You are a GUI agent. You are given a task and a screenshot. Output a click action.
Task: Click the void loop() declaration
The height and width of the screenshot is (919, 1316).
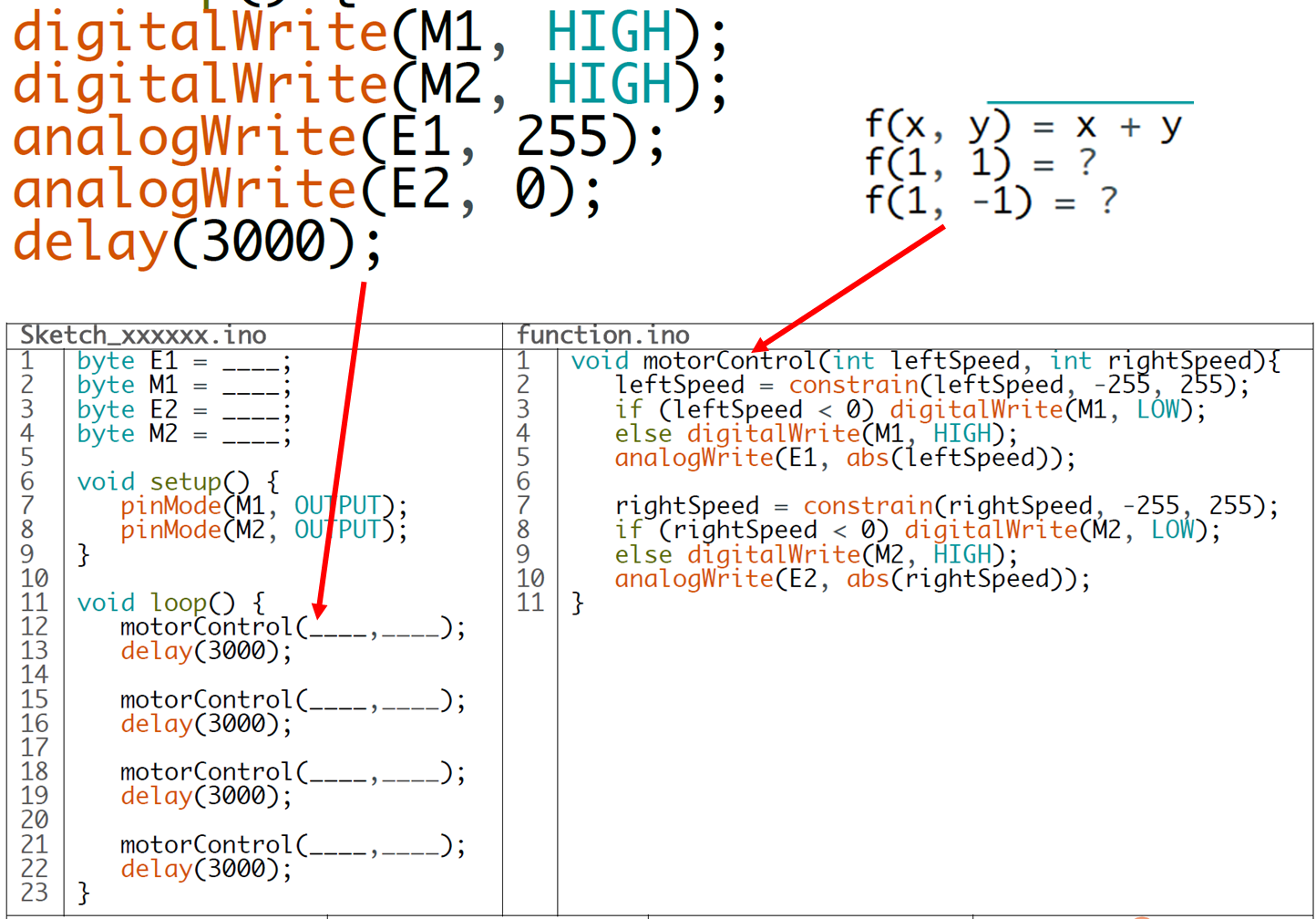[170, 603]
